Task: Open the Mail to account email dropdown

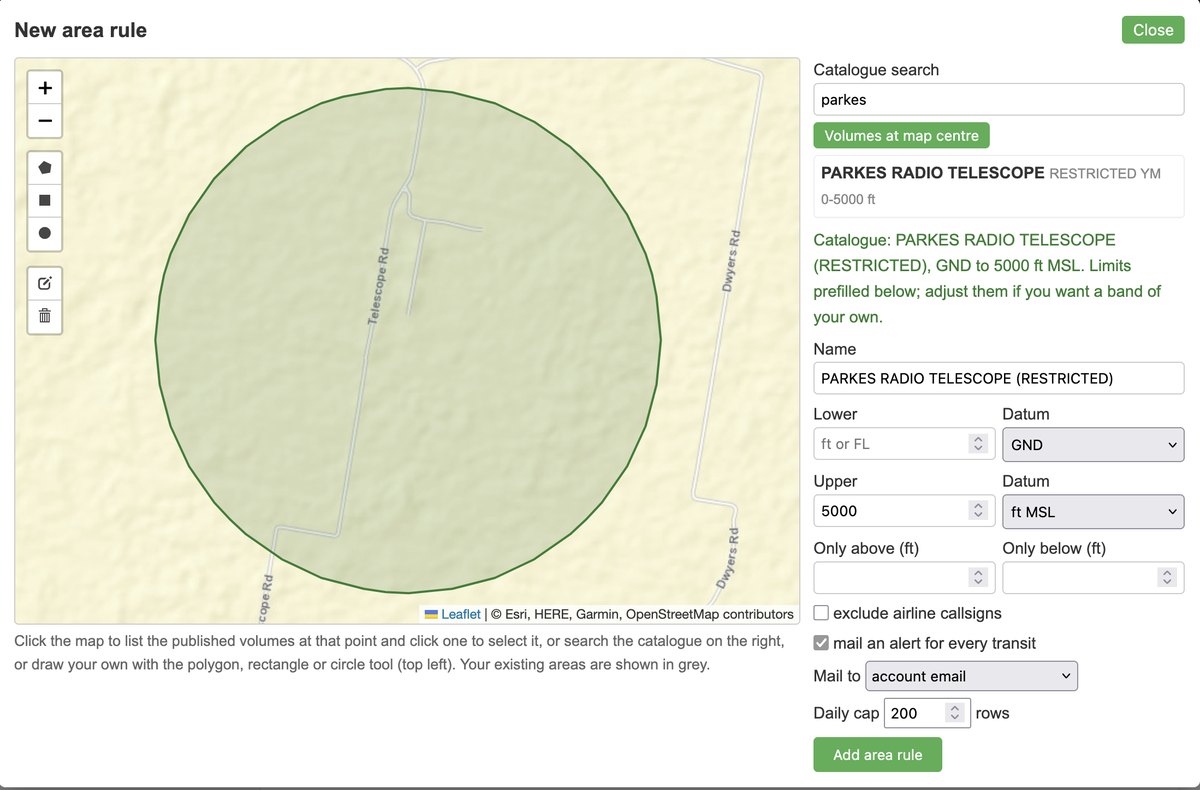Action: (971, 676)
